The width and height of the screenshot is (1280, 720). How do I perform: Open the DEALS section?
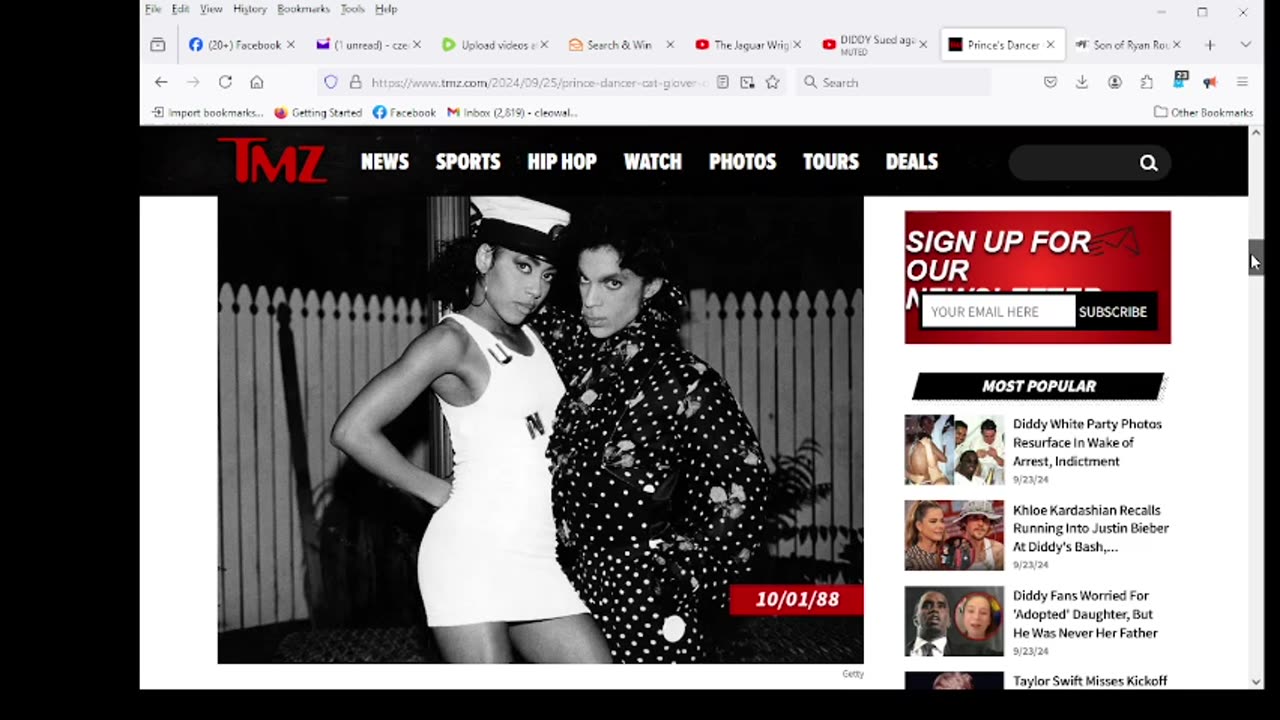pyautogui.click(x=912, y=161)
